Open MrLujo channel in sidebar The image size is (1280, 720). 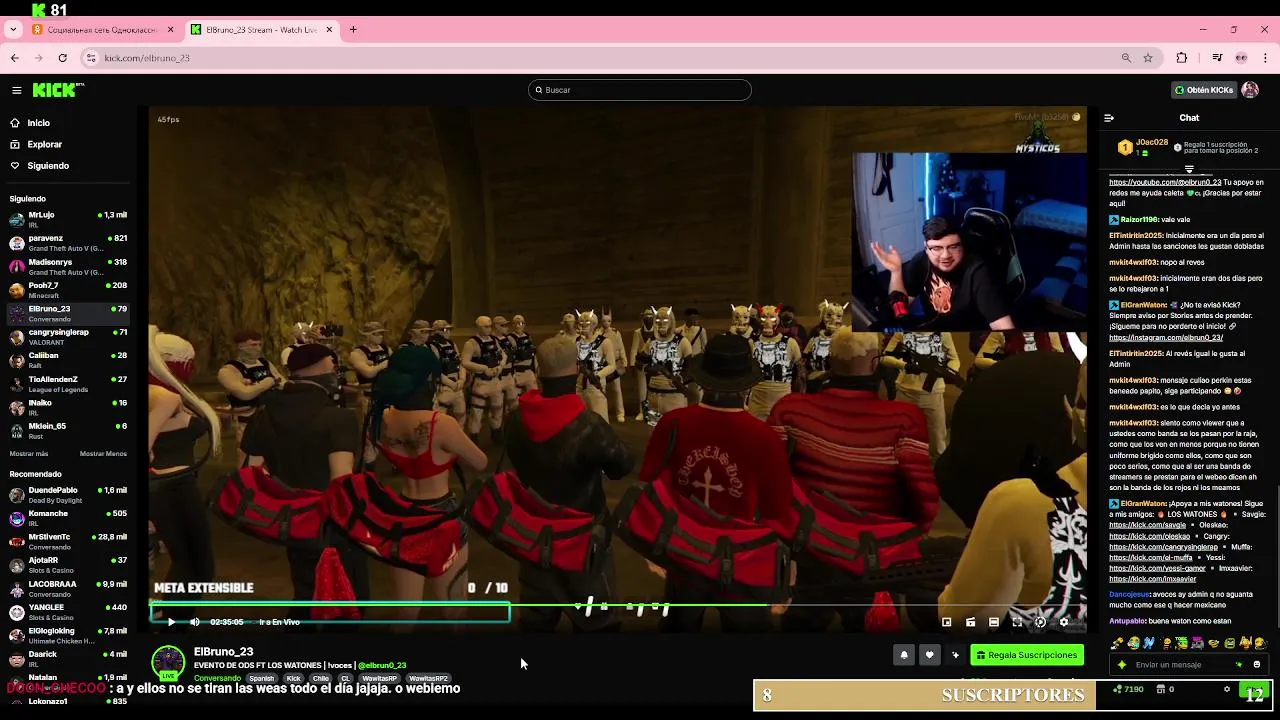click(x=68, y=220)
